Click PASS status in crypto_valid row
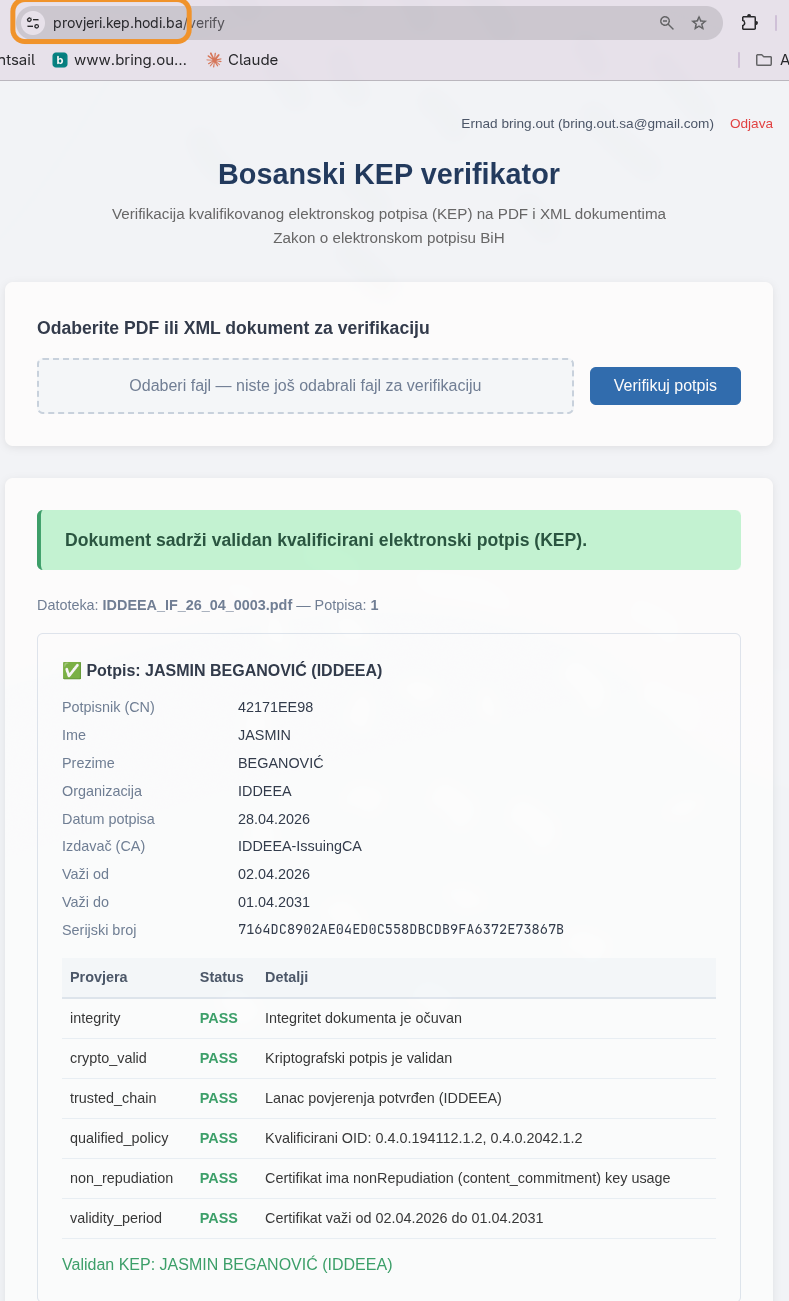The image size is (789, 1301). (x=219, y=1058)
